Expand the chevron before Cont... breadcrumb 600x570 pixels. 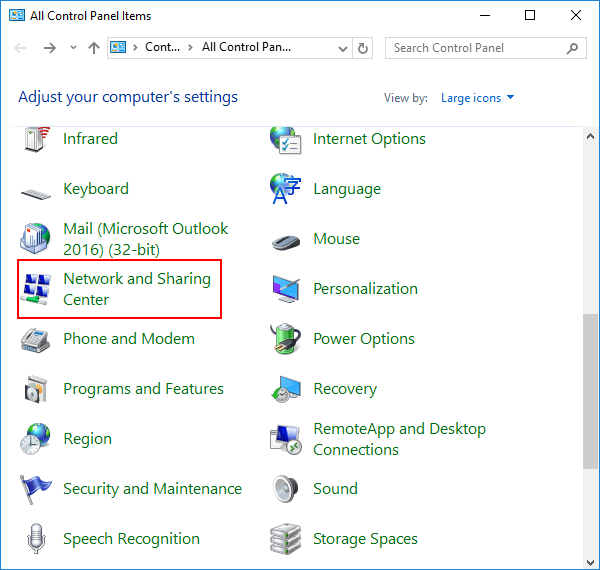[135, 47]
